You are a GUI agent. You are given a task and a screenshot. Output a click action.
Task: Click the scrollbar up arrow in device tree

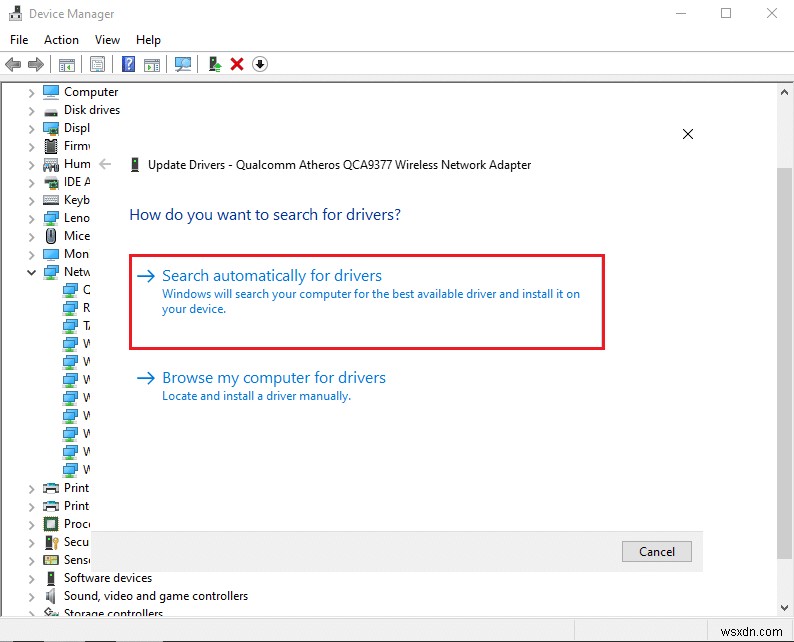tap(784, 92)
